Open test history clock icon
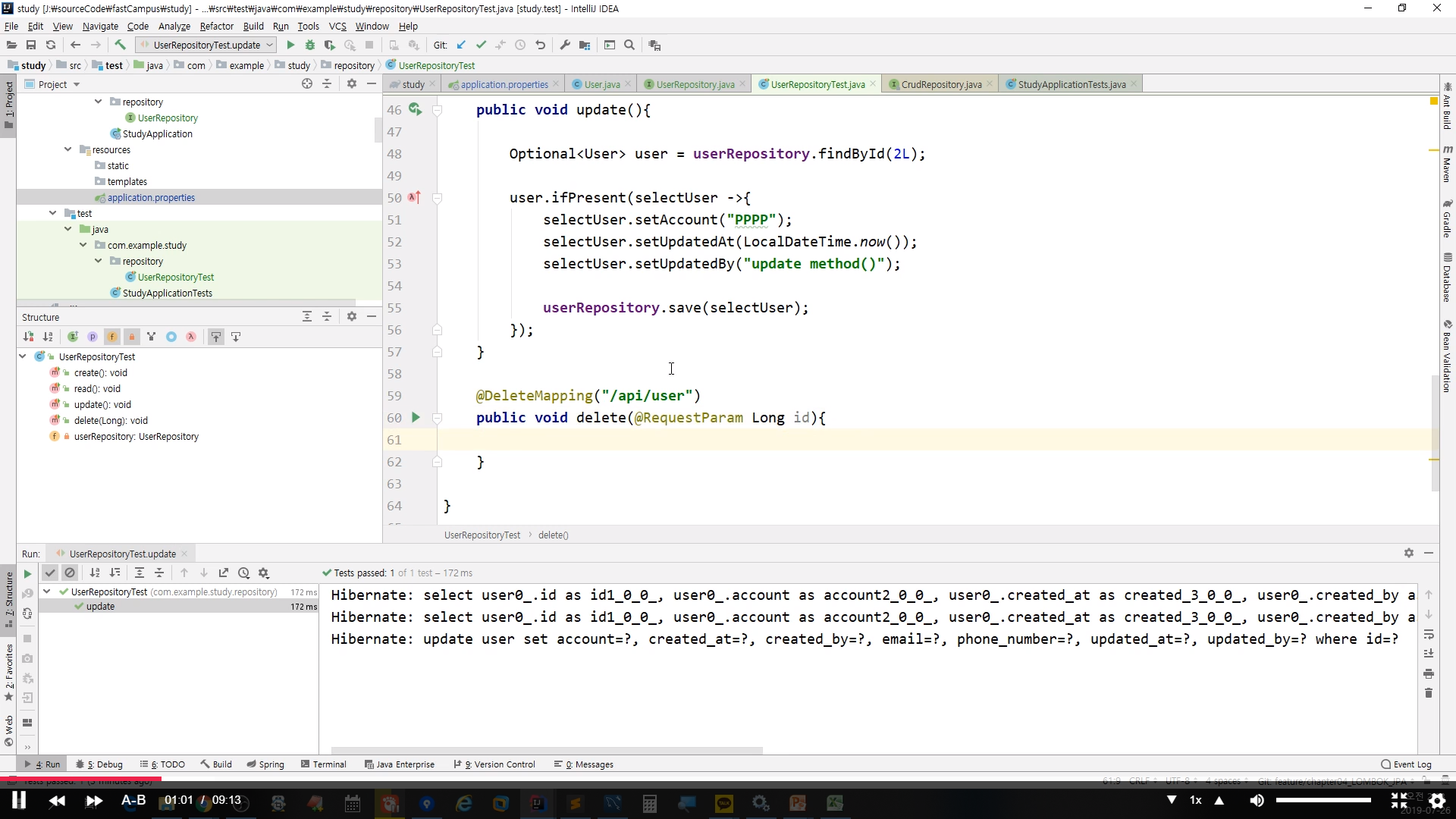The height and width of the screenshot is (819, 1456). (243, 573)
